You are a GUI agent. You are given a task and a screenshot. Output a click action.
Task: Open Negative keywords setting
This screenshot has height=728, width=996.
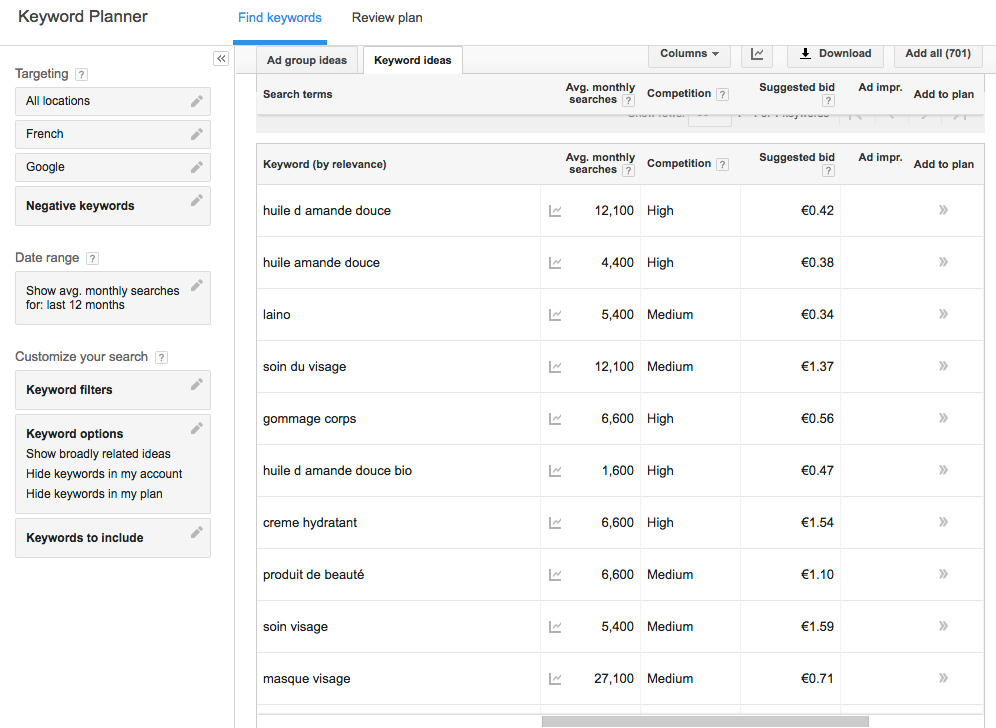113,206
